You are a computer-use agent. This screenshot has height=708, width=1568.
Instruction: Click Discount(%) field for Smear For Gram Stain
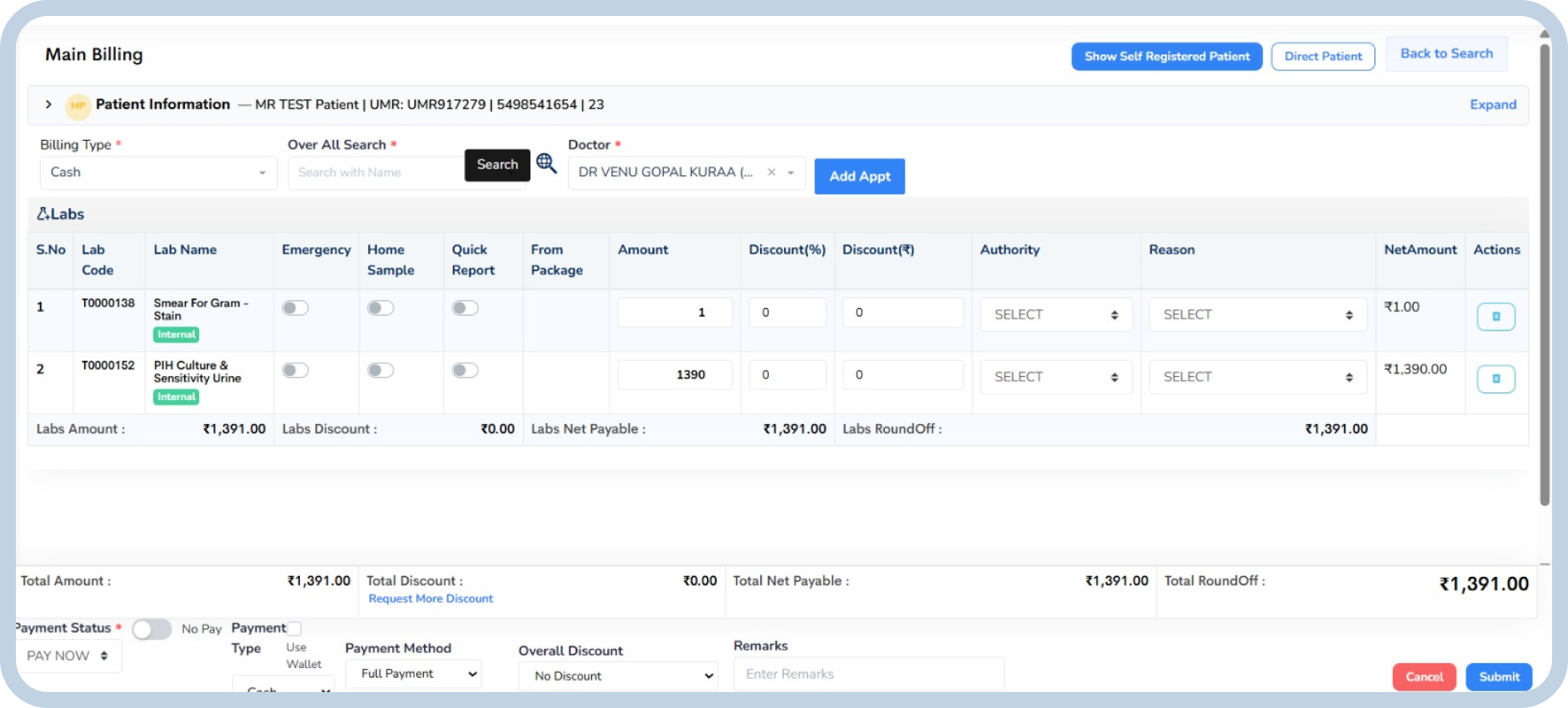(x=787, y=312)
